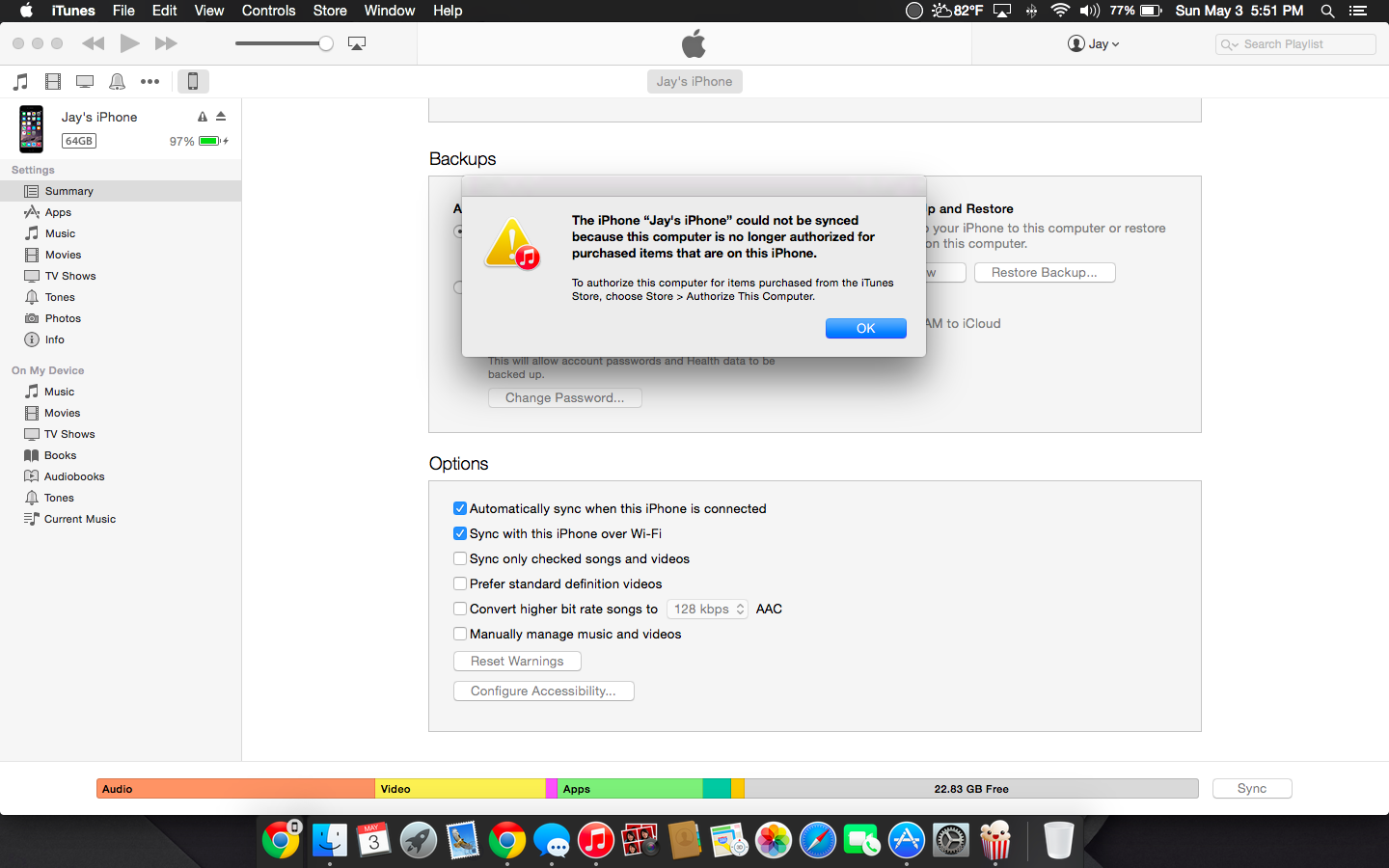Open the Jay account dropdown
Viewport: 1389px width, 868px height.
pos(1094,43)
